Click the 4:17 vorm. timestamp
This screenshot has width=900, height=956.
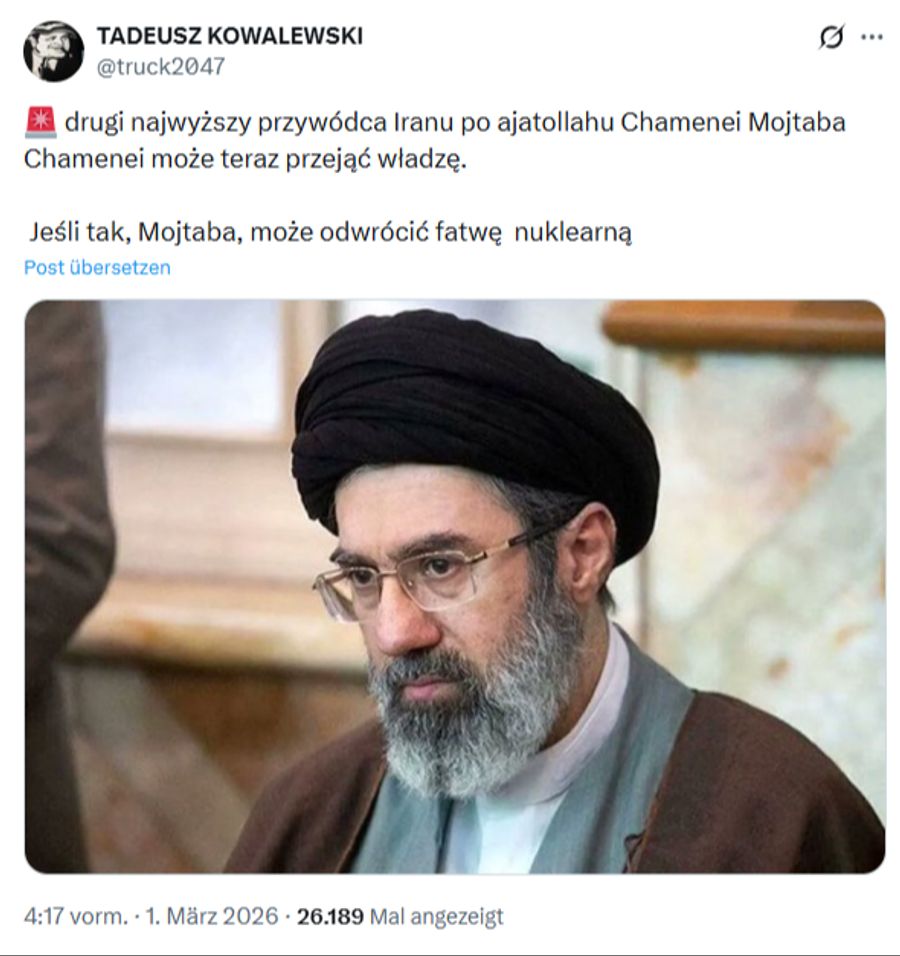76,916
